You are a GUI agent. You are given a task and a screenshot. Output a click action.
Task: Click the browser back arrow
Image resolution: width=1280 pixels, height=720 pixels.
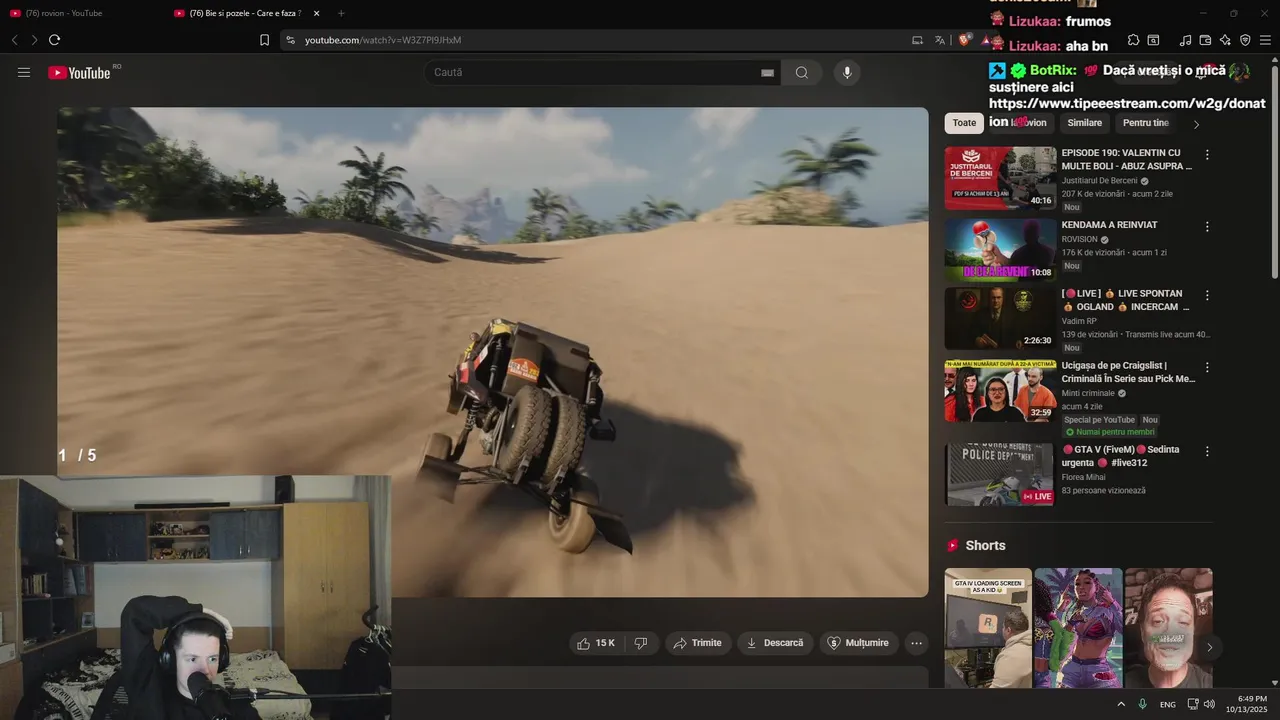click(x=14, y=40)
